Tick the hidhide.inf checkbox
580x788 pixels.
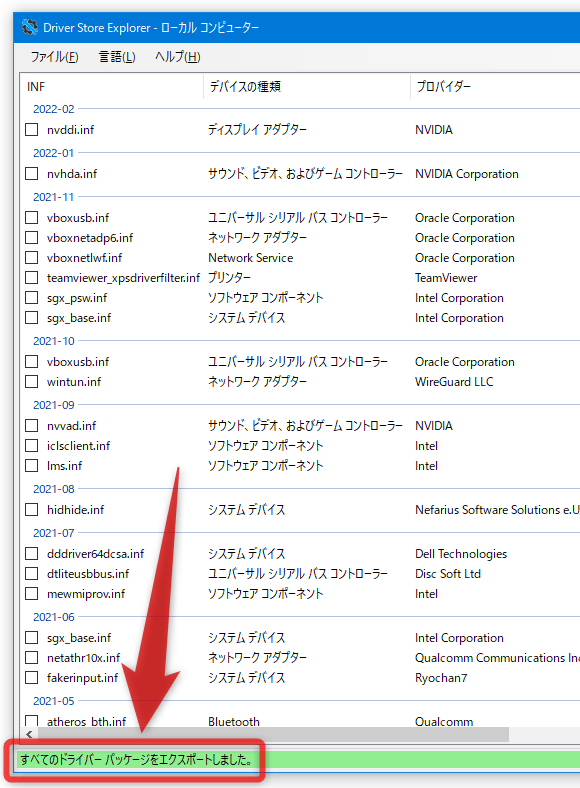[x=32, y=510]
